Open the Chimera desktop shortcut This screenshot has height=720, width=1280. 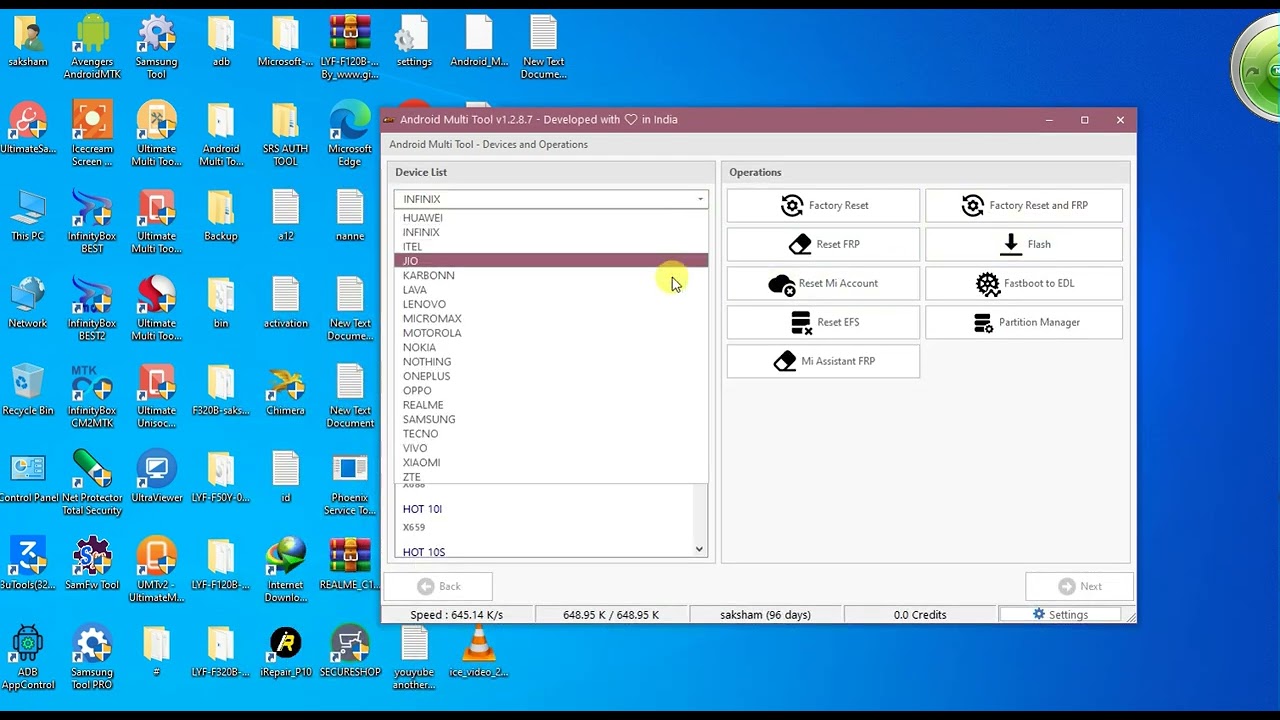click(x=285, y=390)
